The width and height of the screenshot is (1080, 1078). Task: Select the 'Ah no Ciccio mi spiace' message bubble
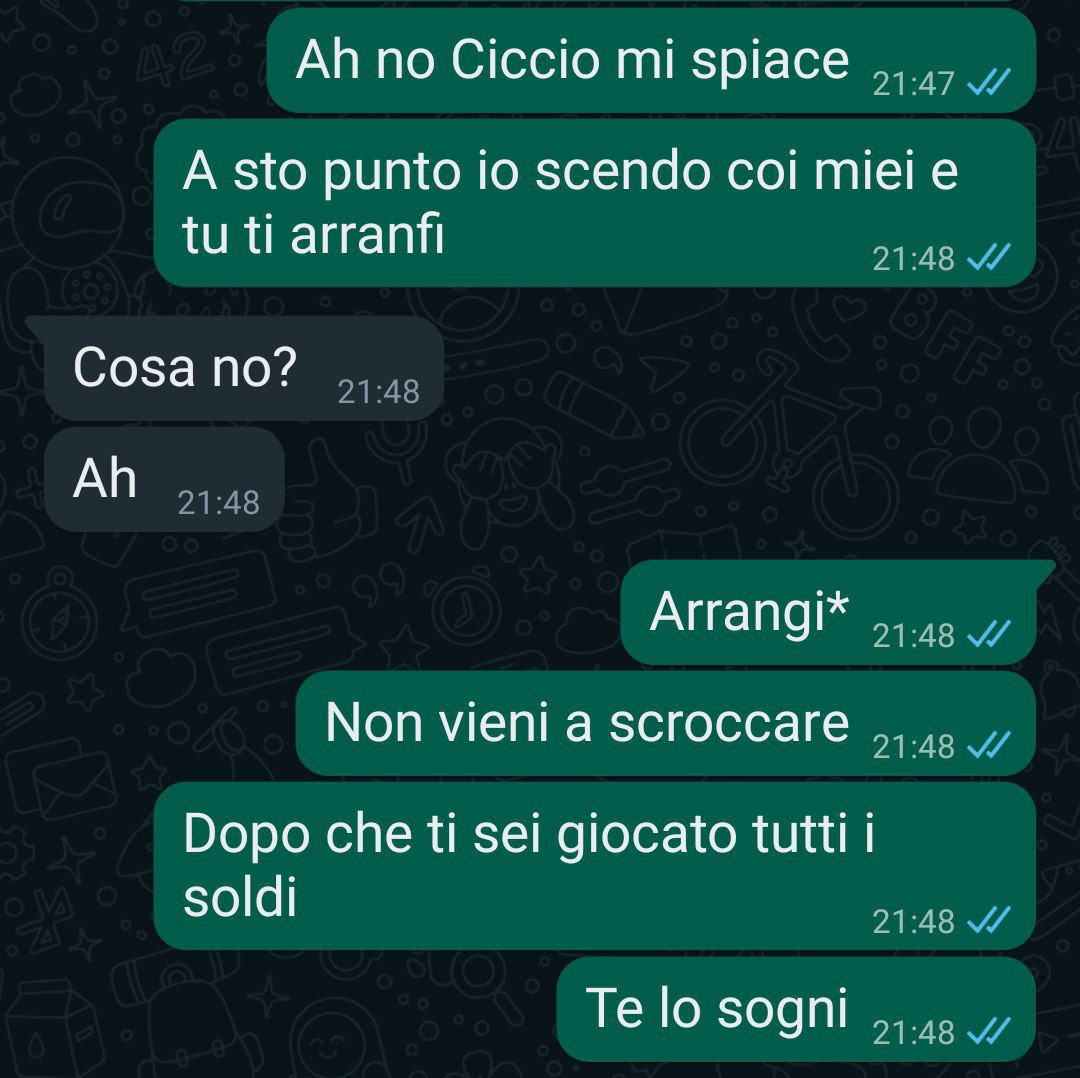click(652, 61)
